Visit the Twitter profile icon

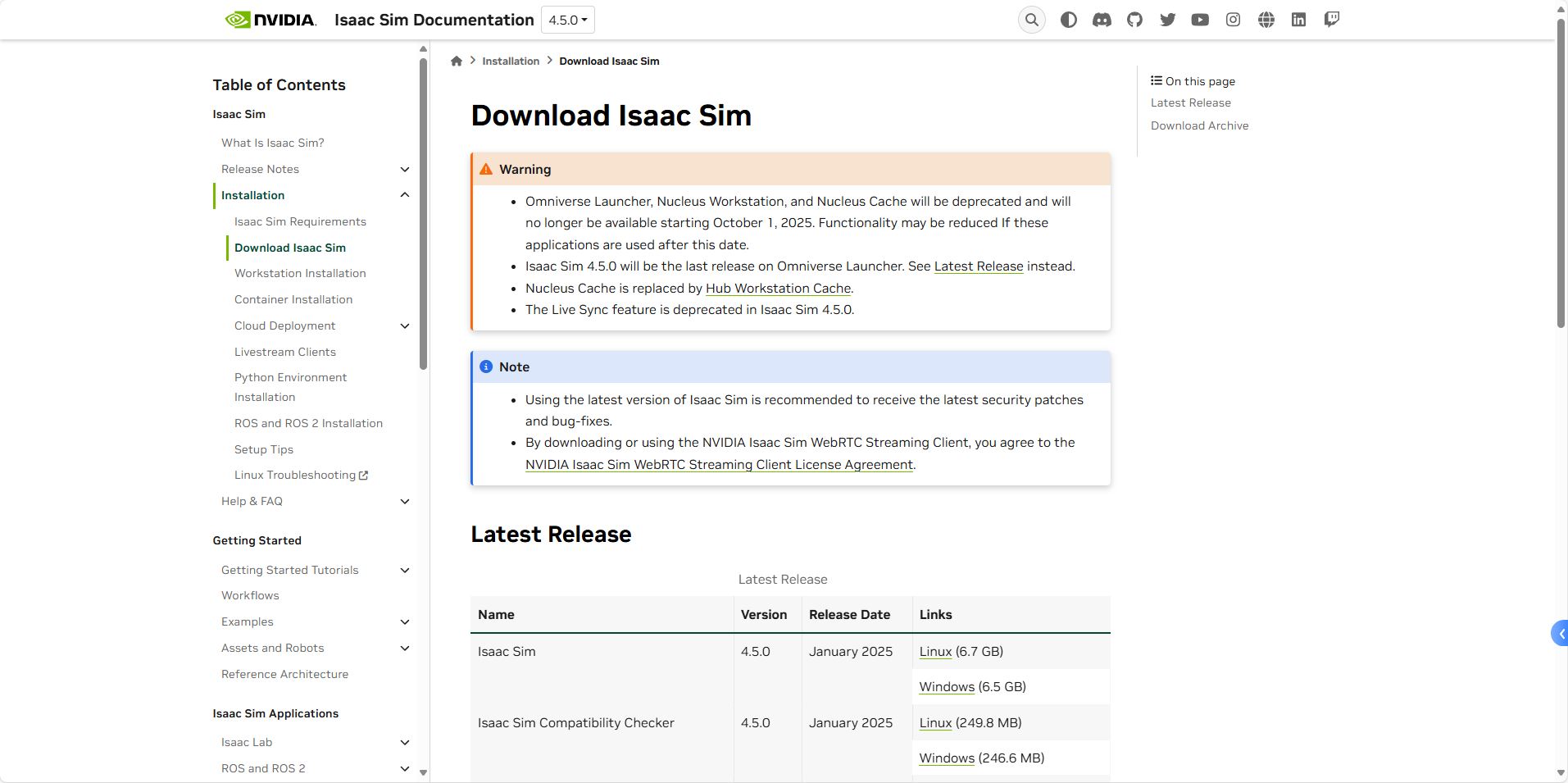coord(1167,19)
